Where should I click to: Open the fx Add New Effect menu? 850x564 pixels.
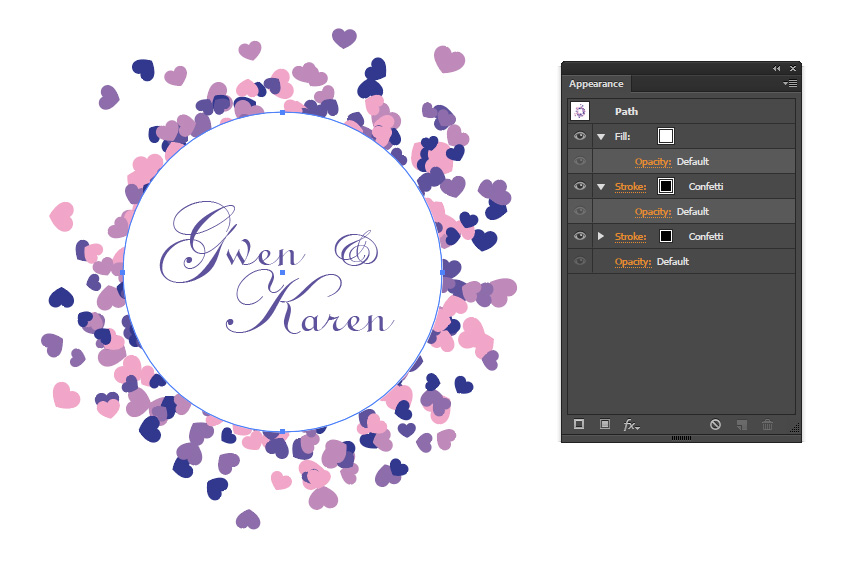[631, 425]
